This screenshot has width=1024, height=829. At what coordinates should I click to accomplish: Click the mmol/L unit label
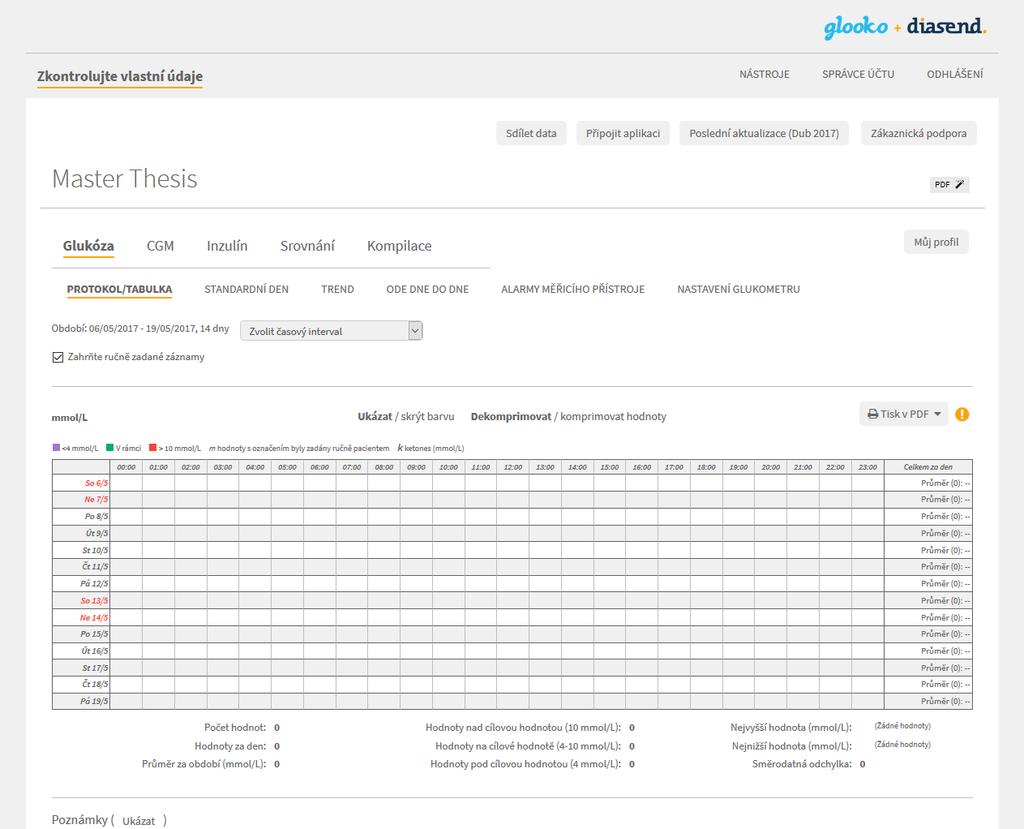click(69, 417)
